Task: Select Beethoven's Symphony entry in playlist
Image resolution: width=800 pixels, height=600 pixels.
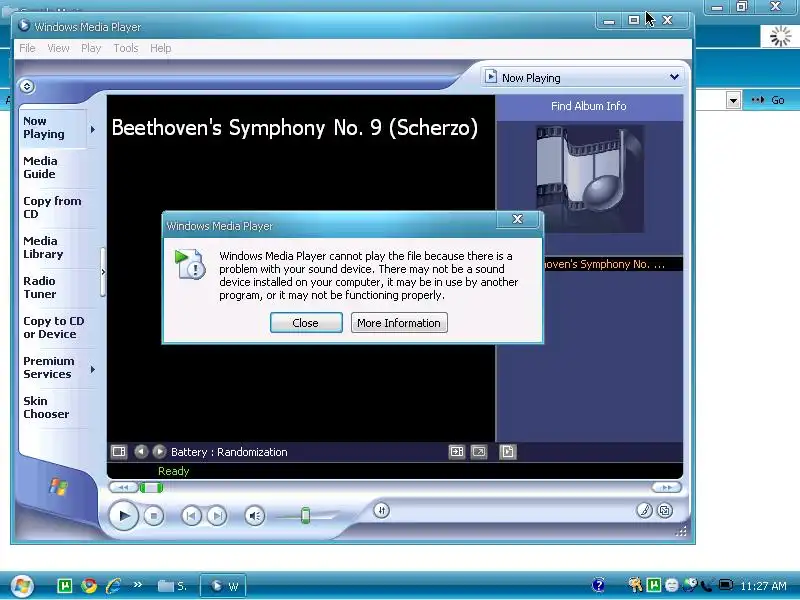Action: tap(613, 264)
